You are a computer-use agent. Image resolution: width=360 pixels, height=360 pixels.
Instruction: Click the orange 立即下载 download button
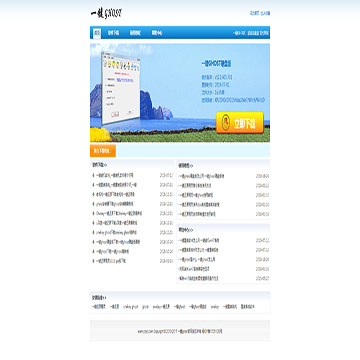(x=240, y=123)
